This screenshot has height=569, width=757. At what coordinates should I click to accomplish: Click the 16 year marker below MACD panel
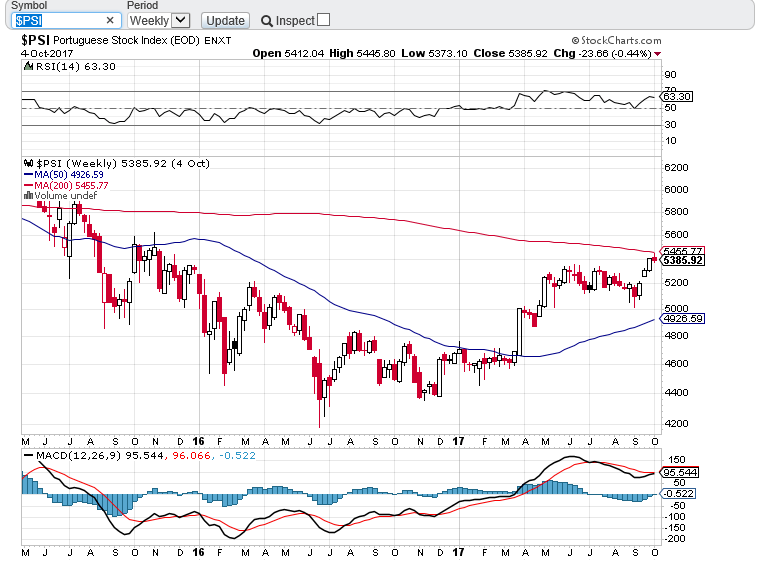tap(198, 552)
